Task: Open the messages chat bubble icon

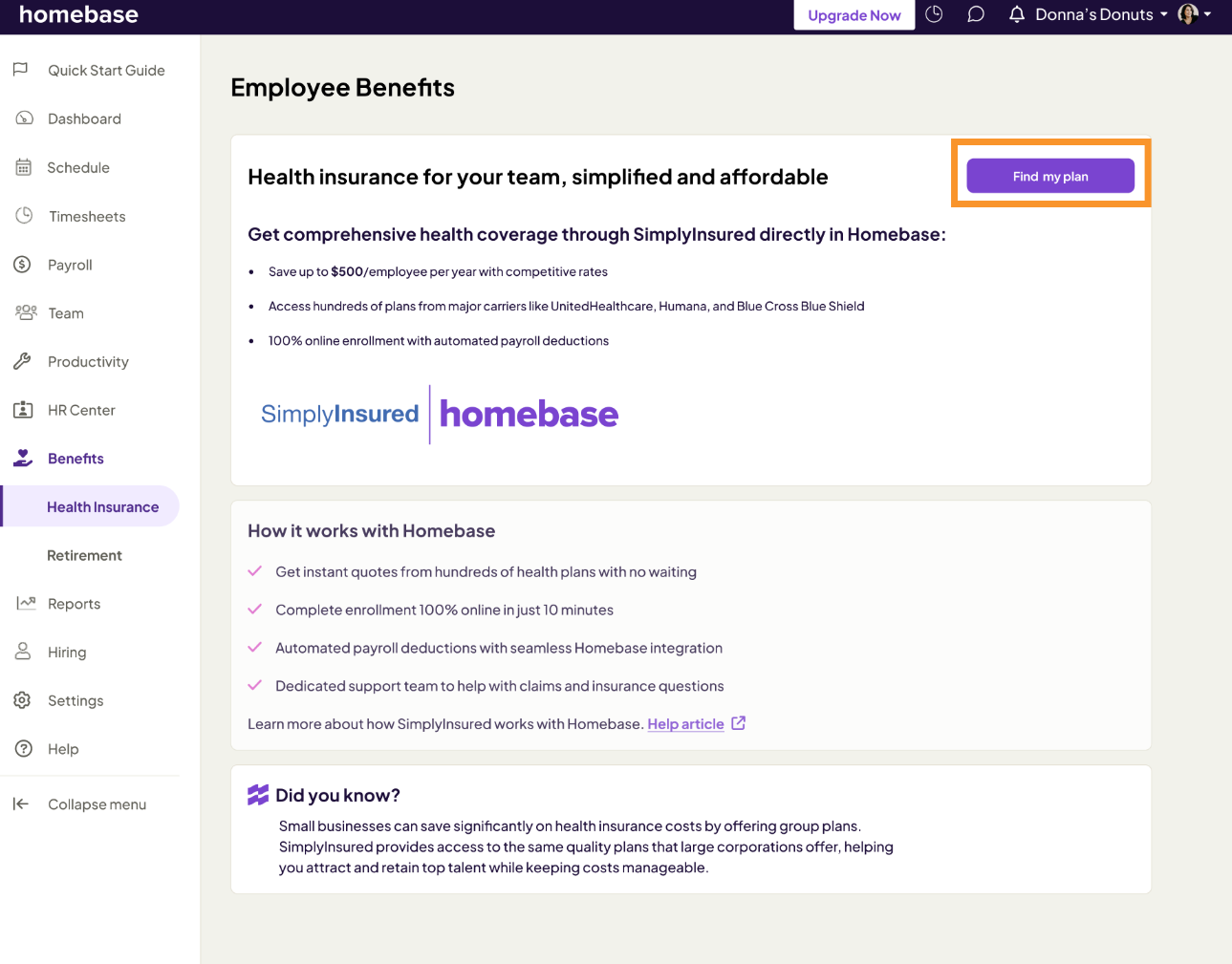Action: [975, 14]
